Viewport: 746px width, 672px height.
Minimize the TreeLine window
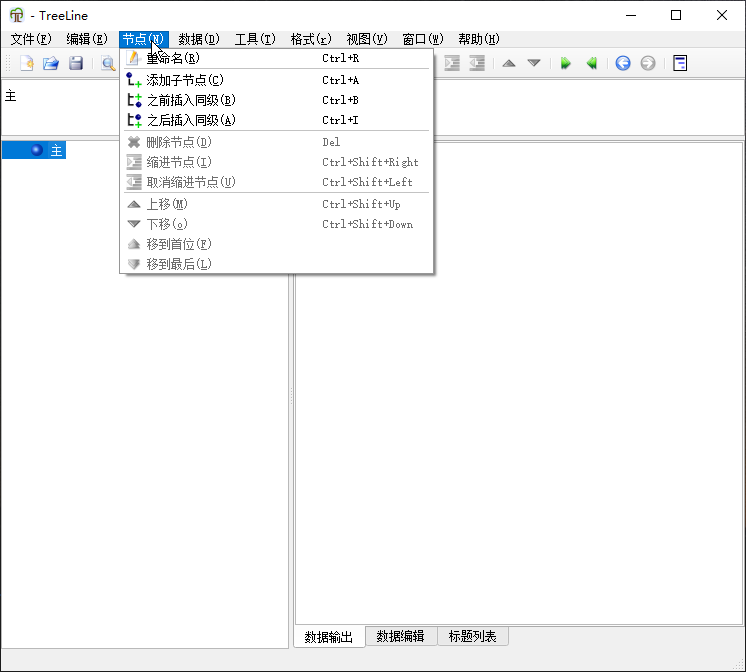coord(631,15)
